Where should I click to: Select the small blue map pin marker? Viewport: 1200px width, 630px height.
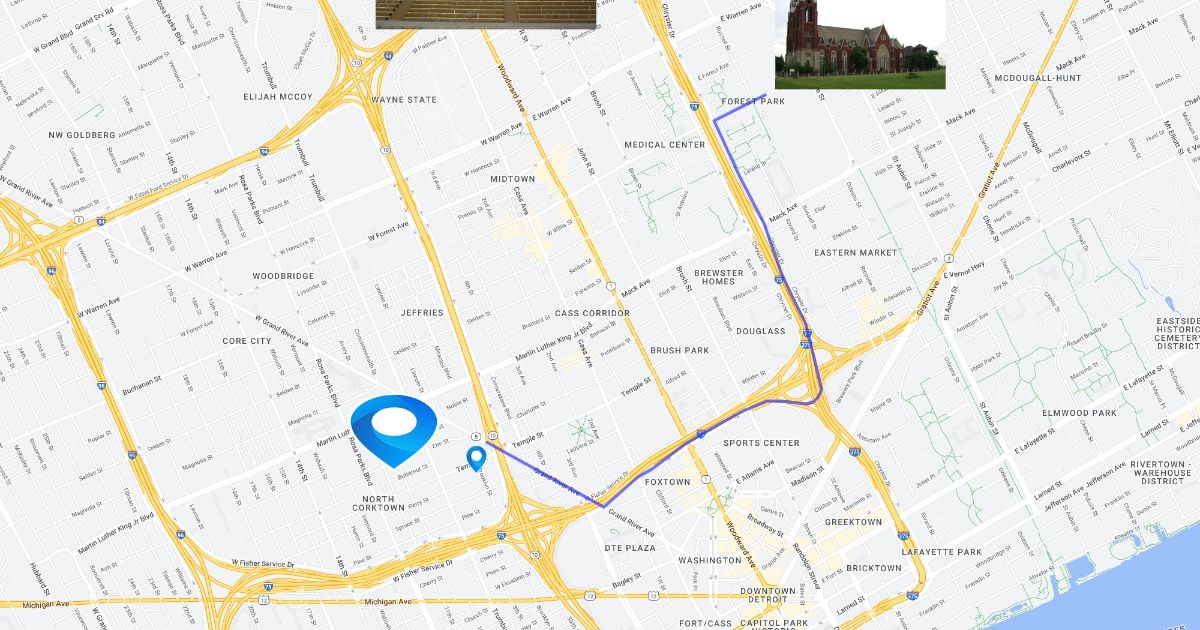click(478, 458)
